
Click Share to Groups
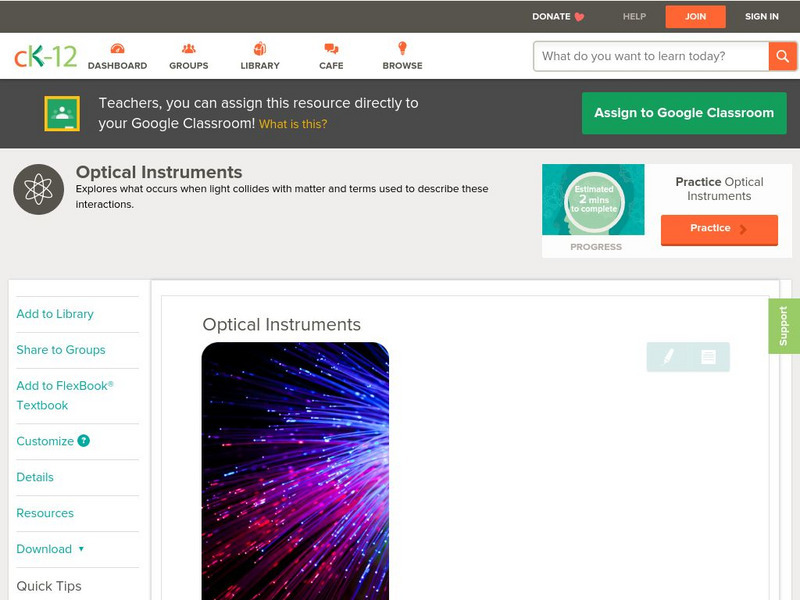point(61,350)
